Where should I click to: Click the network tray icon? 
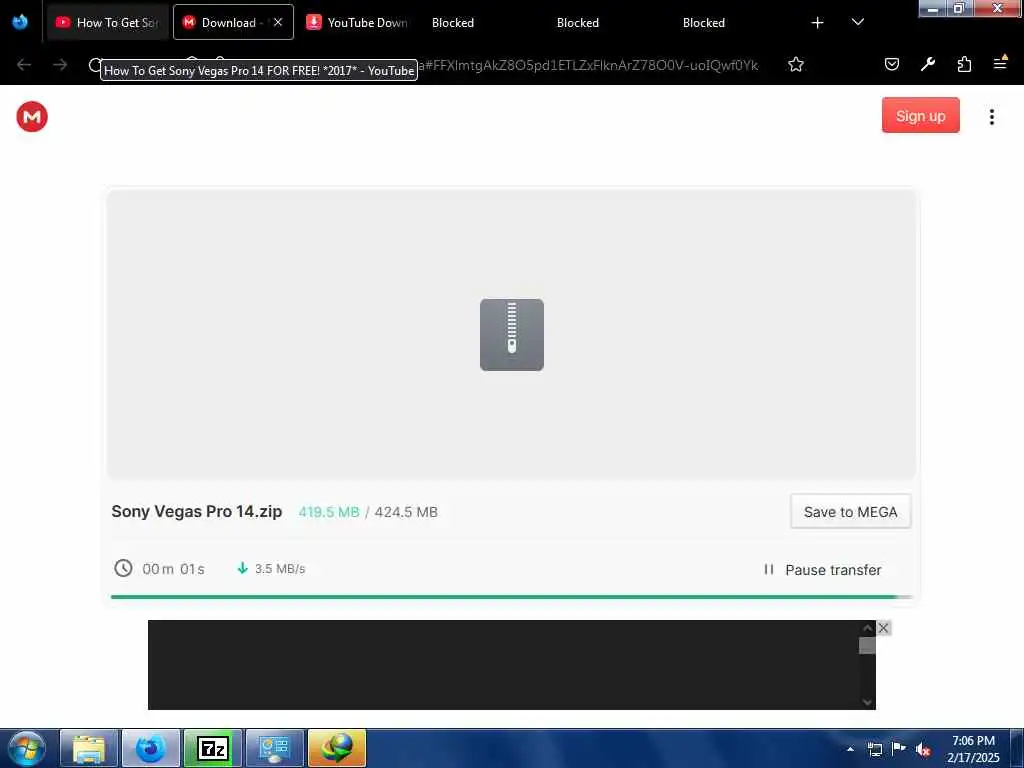coord(875,749)
